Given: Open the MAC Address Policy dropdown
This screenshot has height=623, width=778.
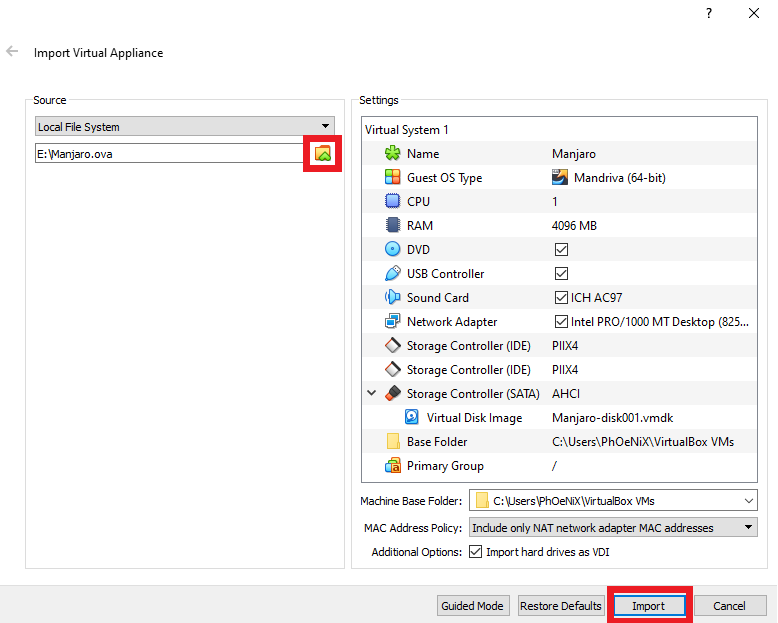Looking at the screenshot, I should click(613, 527).
